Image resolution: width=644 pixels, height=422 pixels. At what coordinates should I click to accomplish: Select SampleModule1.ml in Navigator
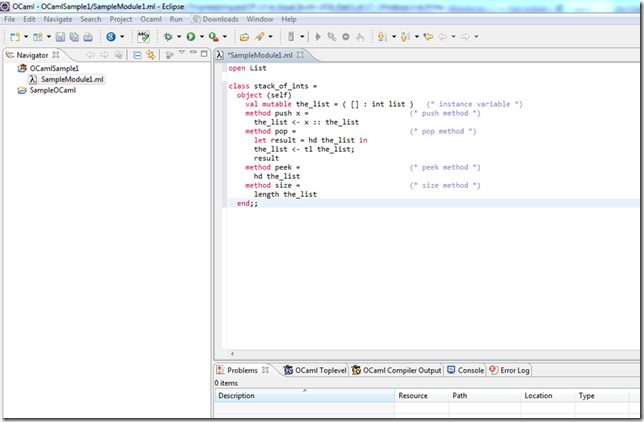coord(71,79)
